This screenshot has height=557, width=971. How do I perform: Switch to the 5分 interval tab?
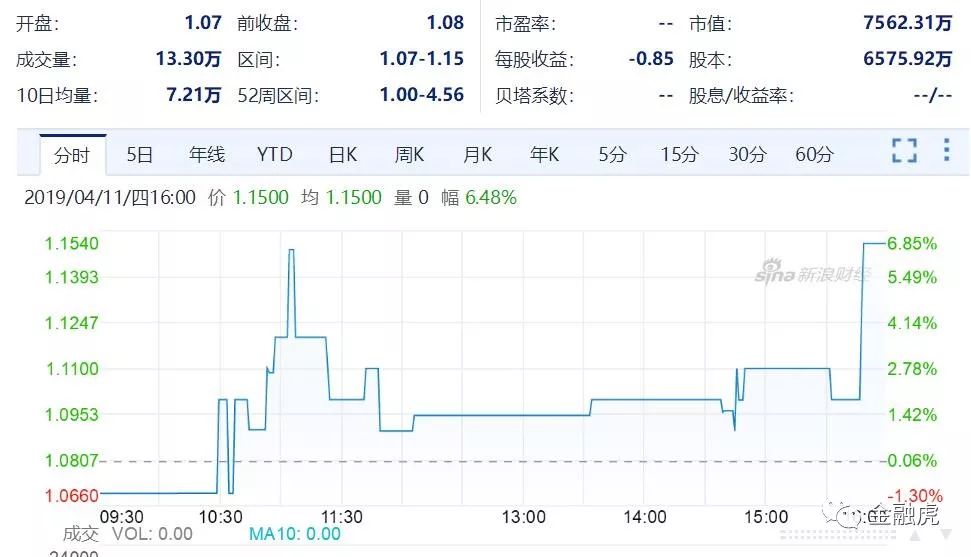tap(612, 155)
